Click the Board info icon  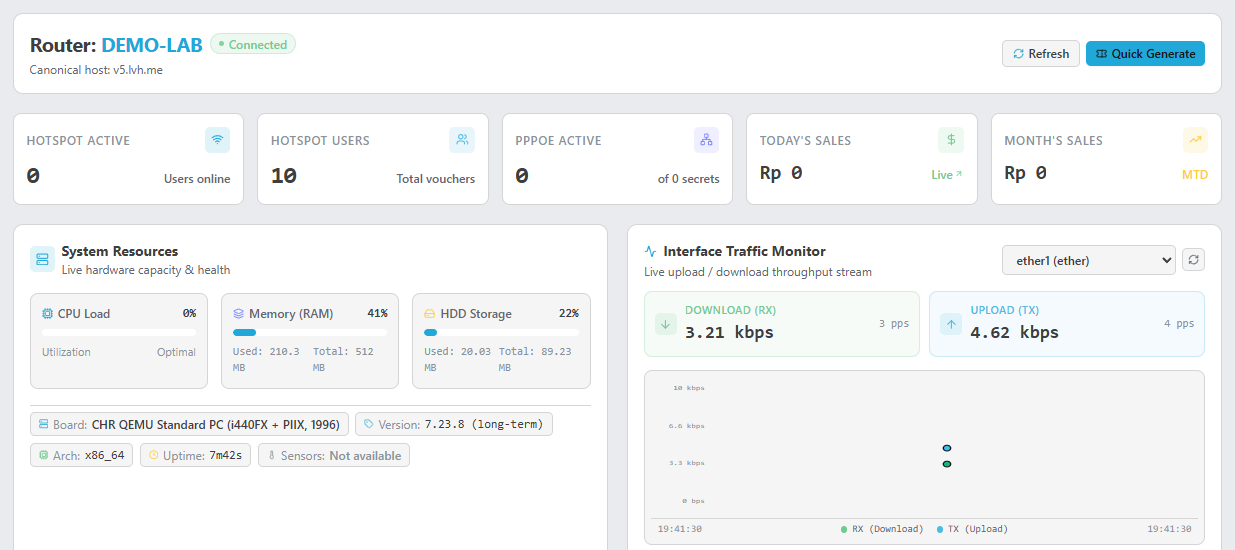(x=43, y=424)
